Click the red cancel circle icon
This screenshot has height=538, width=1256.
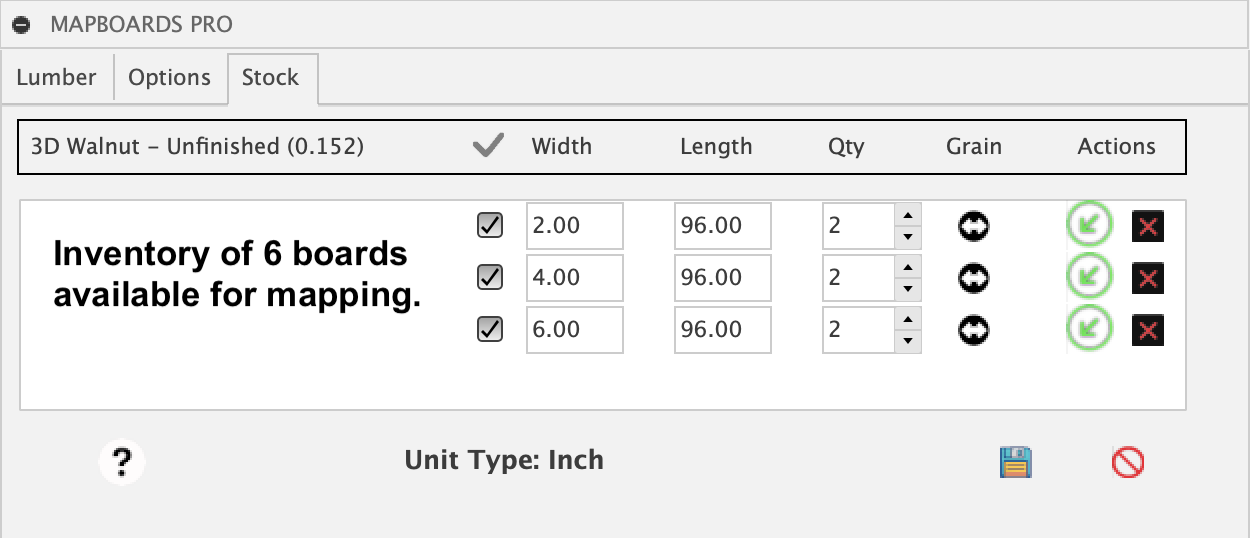[1127, 462]
